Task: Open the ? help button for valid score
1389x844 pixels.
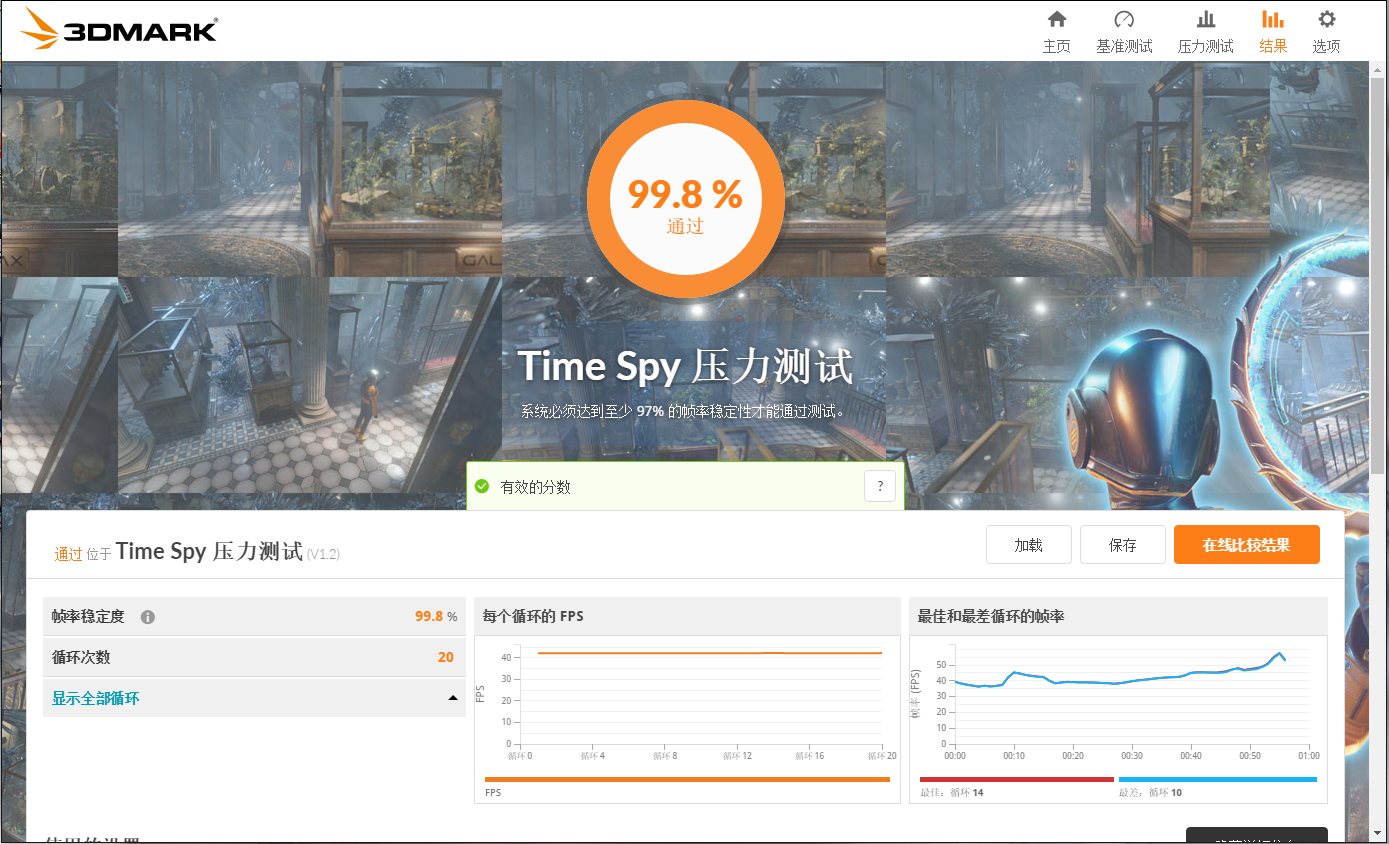Action: point(880,487)
